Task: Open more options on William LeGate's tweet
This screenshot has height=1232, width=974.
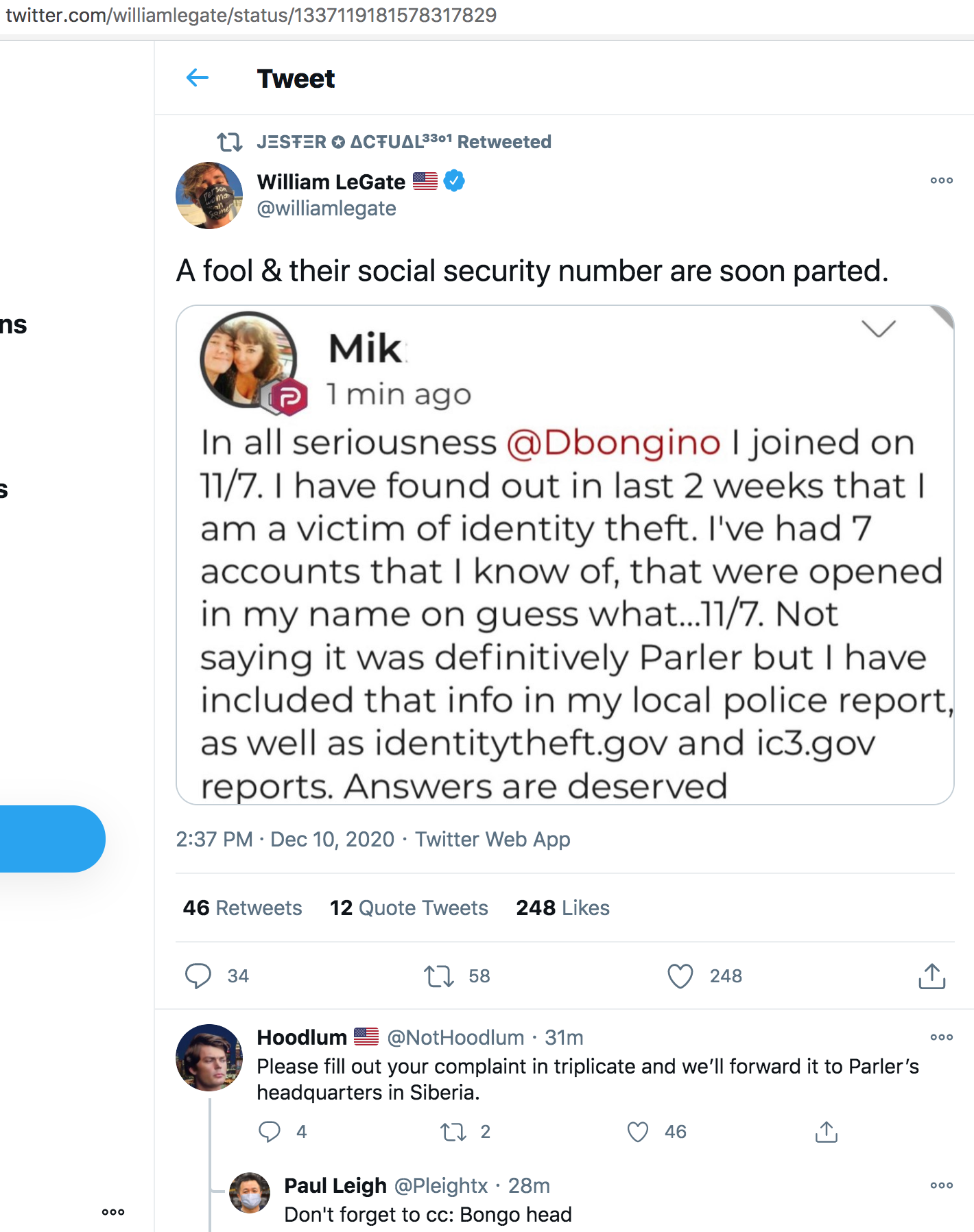Action: click(941, 180)
